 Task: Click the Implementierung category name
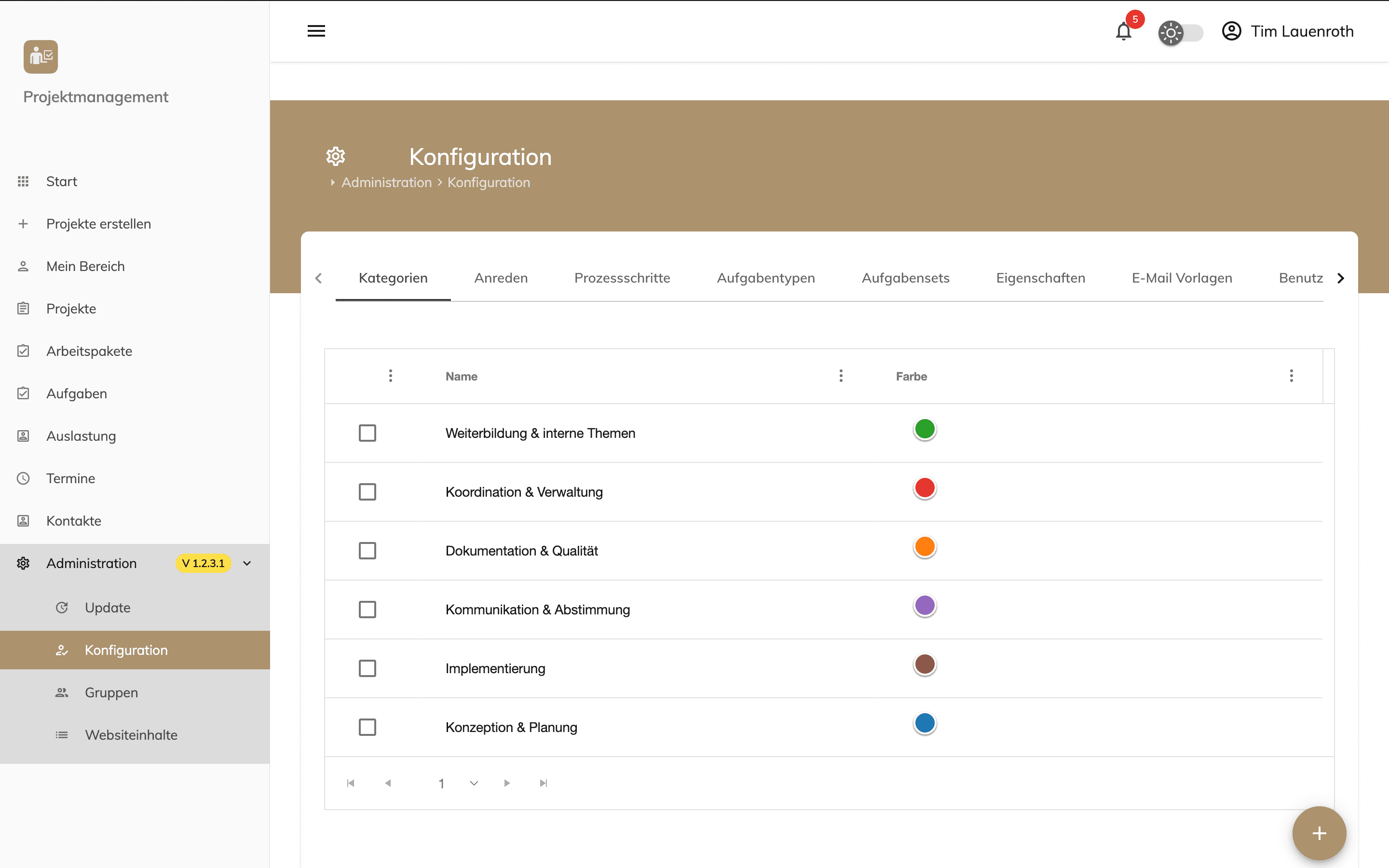tap(495, 669)
